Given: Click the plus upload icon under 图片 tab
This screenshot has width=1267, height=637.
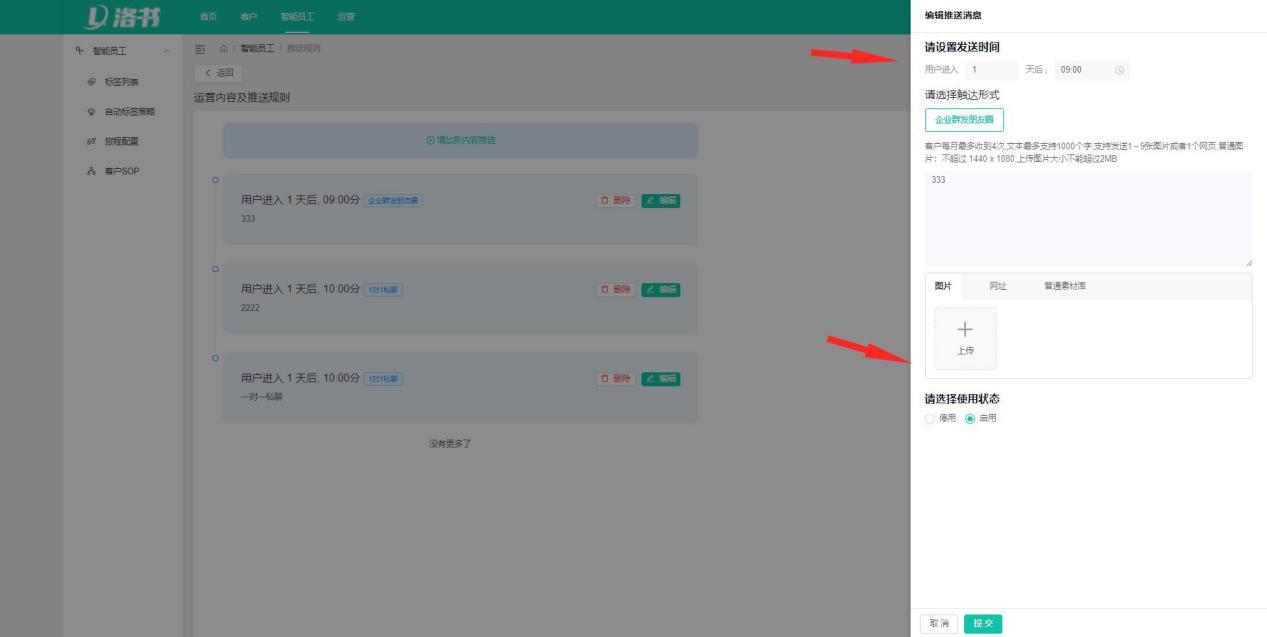Looking at the screenshot, I should tap(964, 330).
